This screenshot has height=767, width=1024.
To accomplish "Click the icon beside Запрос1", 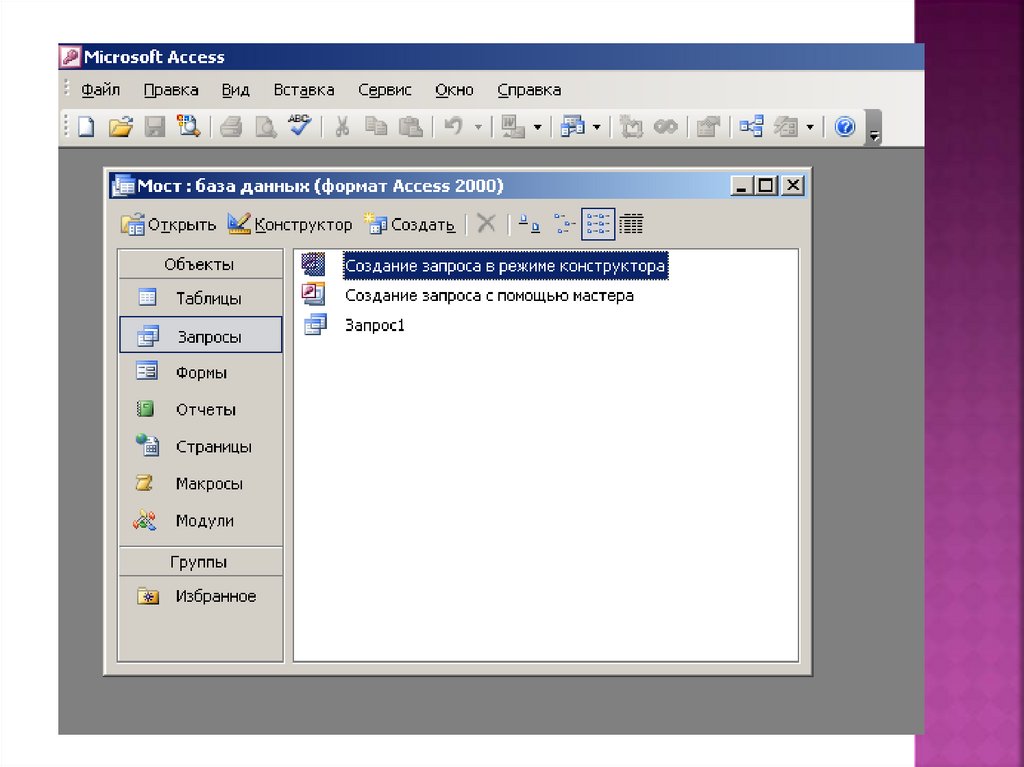I will pos(315,324).
